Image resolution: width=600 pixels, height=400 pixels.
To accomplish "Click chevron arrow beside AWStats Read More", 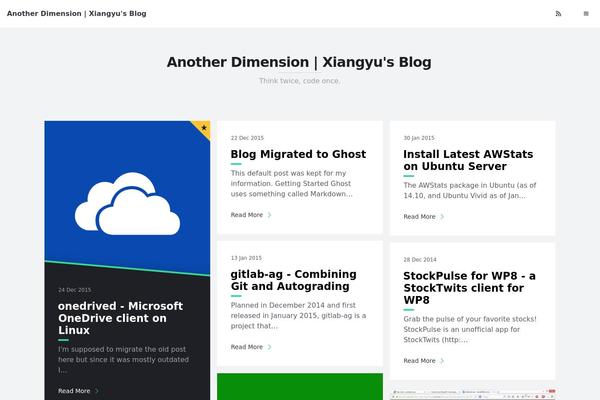I will (442, 217).
